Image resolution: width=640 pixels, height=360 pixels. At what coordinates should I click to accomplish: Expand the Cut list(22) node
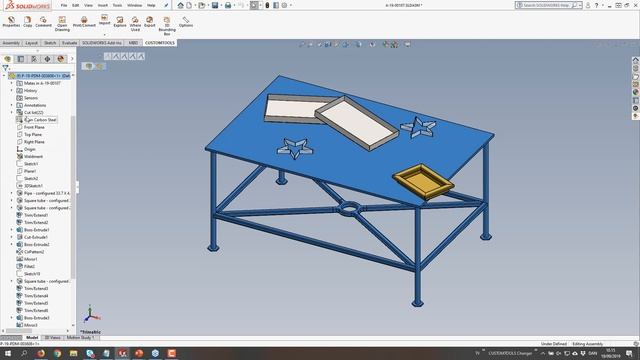(12, 113)
